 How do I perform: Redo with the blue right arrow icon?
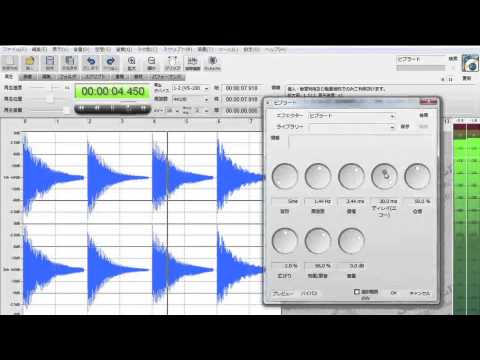click(111, 63)
